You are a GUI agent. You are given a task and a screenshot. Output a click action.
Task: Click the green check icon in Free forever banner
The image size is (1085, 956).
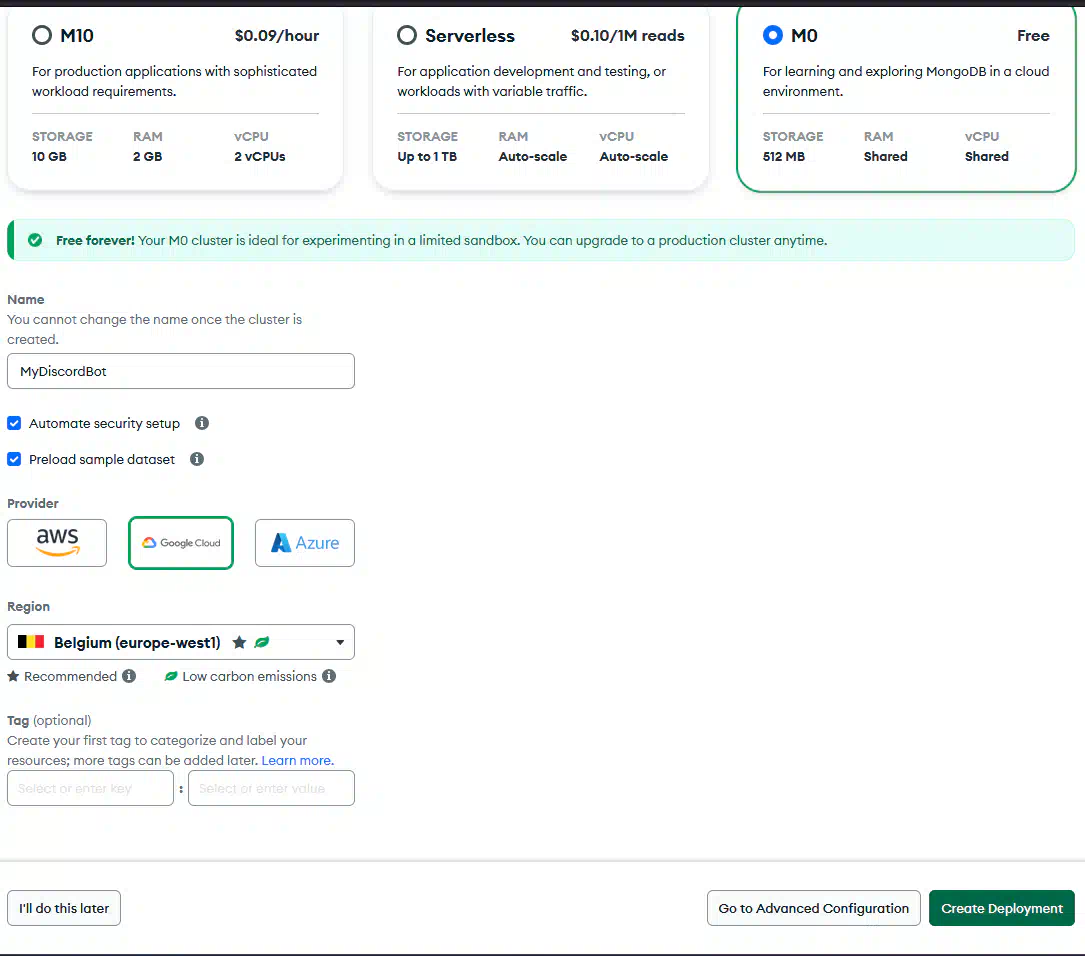(35, 240)
